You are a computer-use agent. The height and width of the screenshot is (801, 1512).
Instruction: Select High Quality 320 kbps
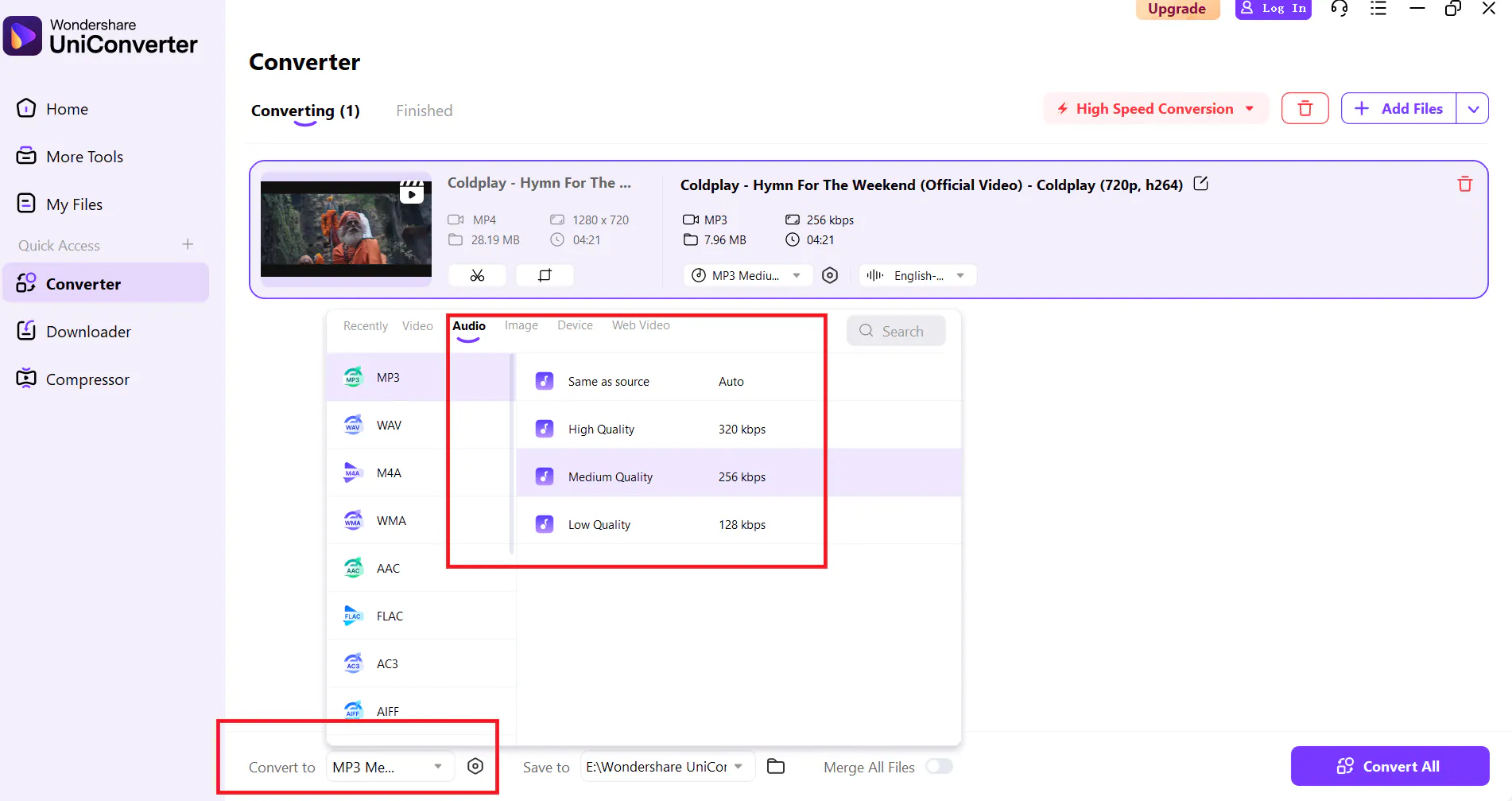click(x=739, y=429)
